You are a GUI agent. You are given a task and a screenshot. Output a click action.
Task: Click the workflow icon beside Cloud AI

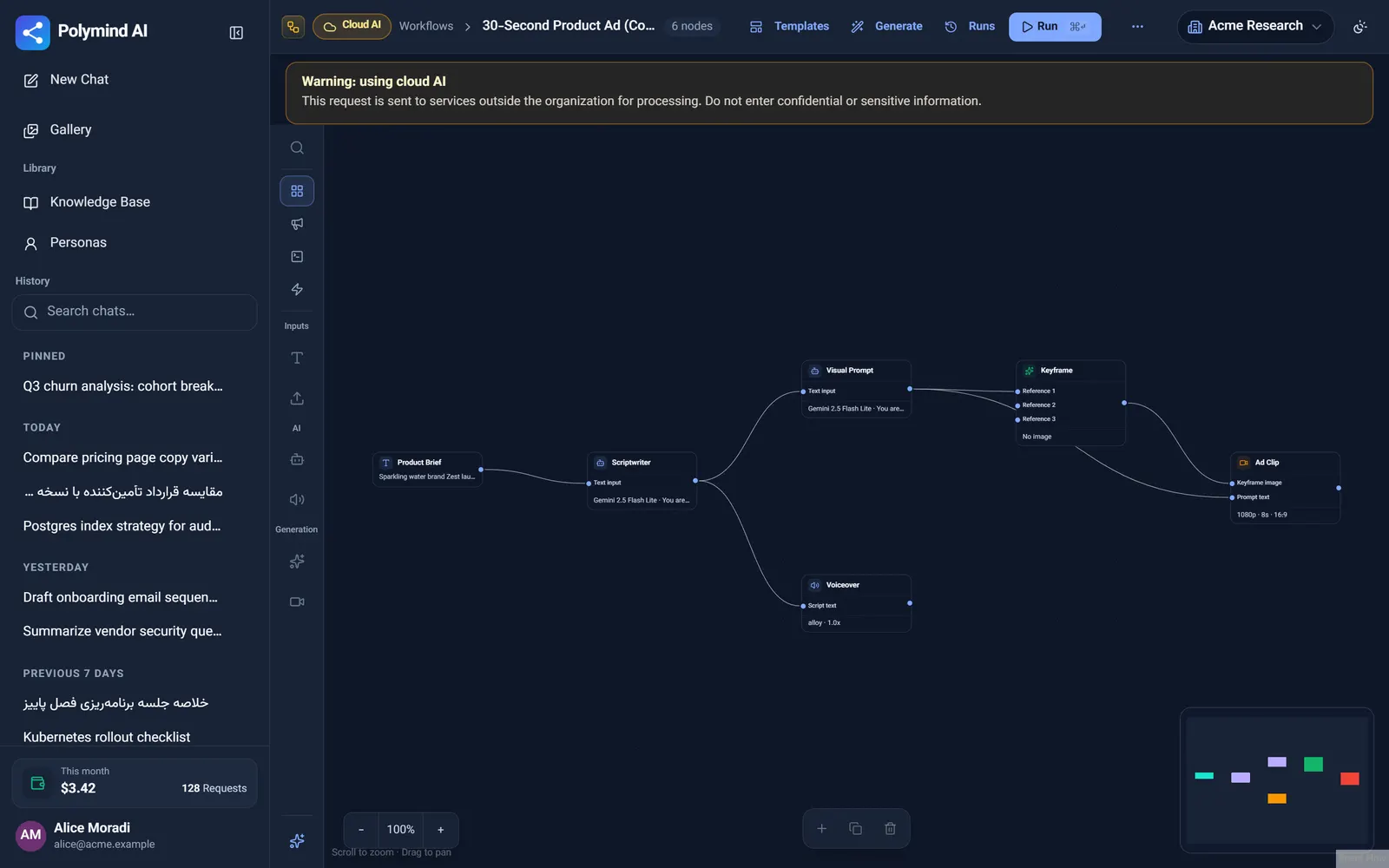click(x=293, y=27)
